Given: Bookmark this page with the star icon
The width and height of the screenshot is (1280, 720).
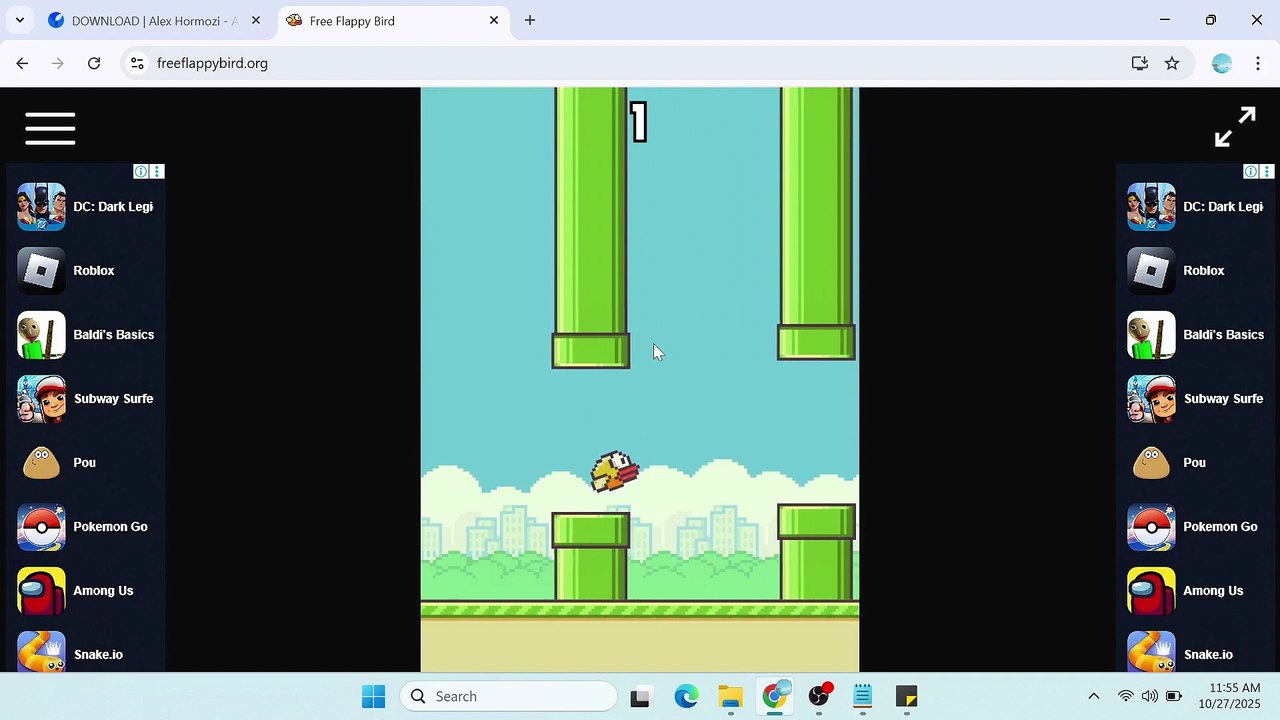Looking at the screenshot, I should [x=1172, y=63].
